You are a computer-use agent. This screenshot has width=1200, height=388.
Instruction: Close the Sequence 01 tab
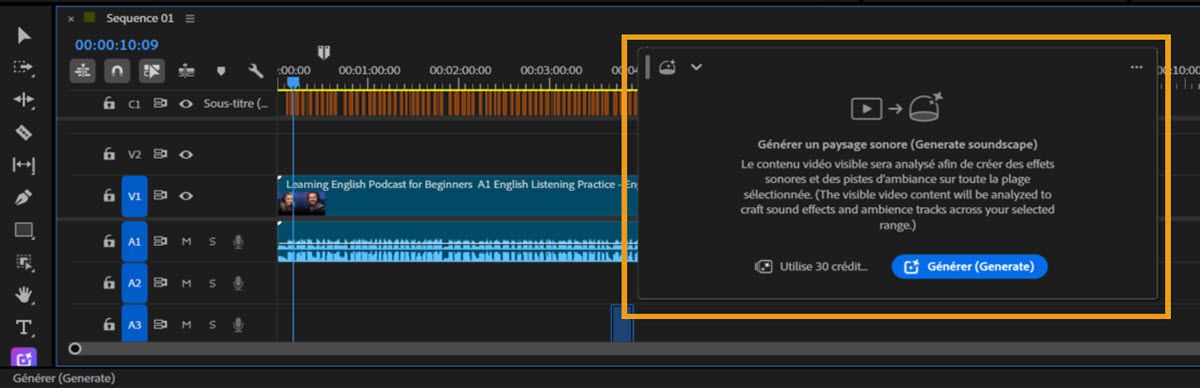click(71, 18)
